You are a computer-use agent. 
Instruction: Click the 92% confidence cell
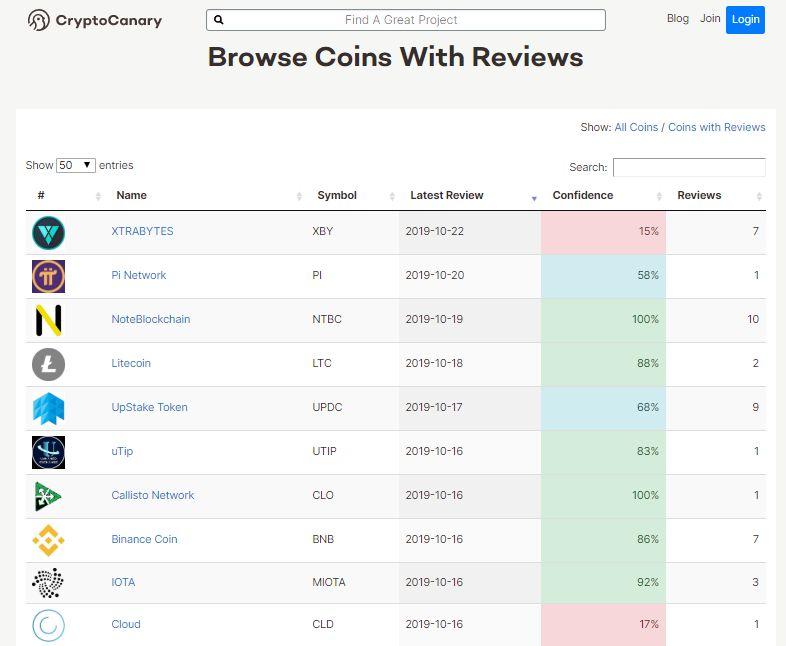(x=604, y=582)
